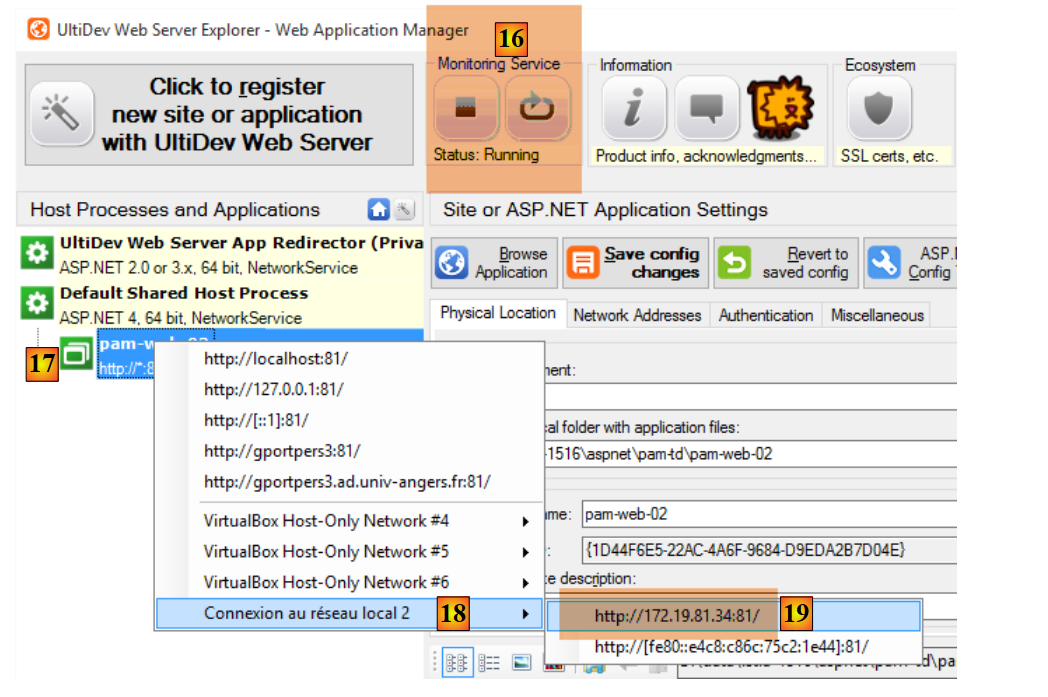
Task: Open SSL certs shield icon
Action: 878,109
